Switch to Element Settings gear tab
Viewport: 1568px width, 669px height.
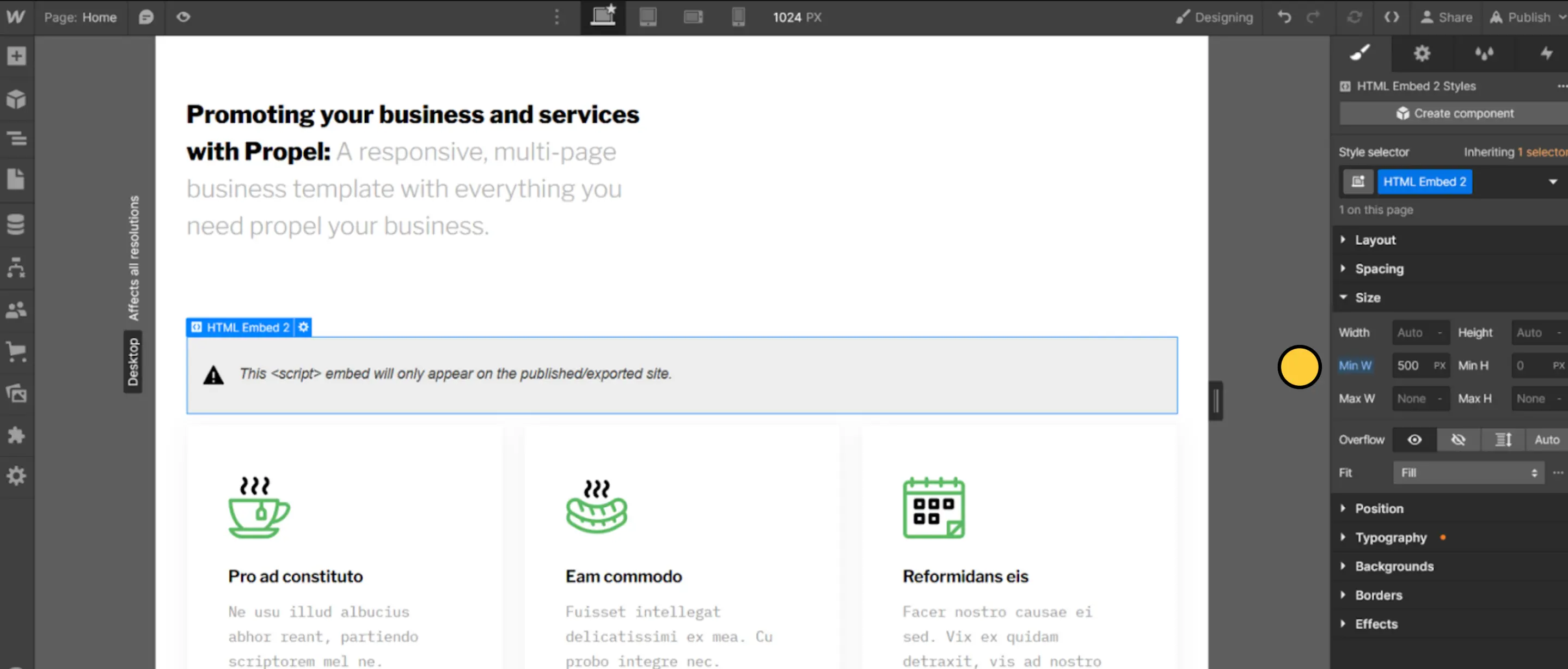click(x=1422, y=53)
